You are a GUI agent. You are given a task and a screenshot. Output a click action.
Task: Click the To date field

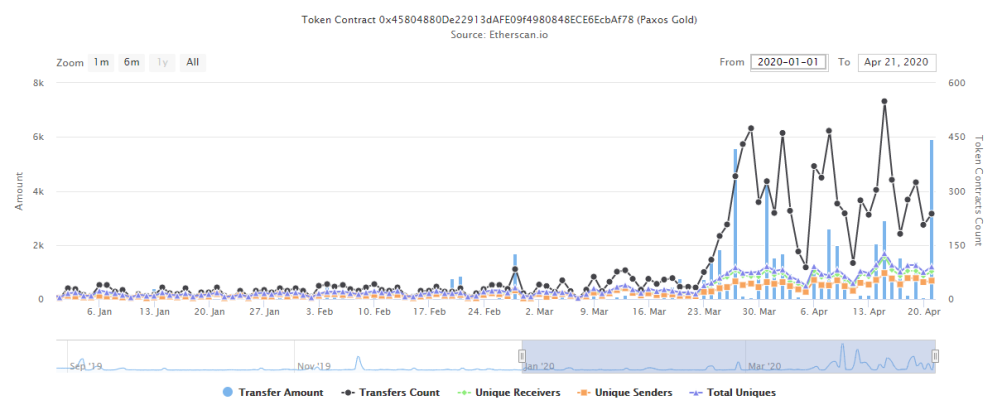tap(896, 63)
